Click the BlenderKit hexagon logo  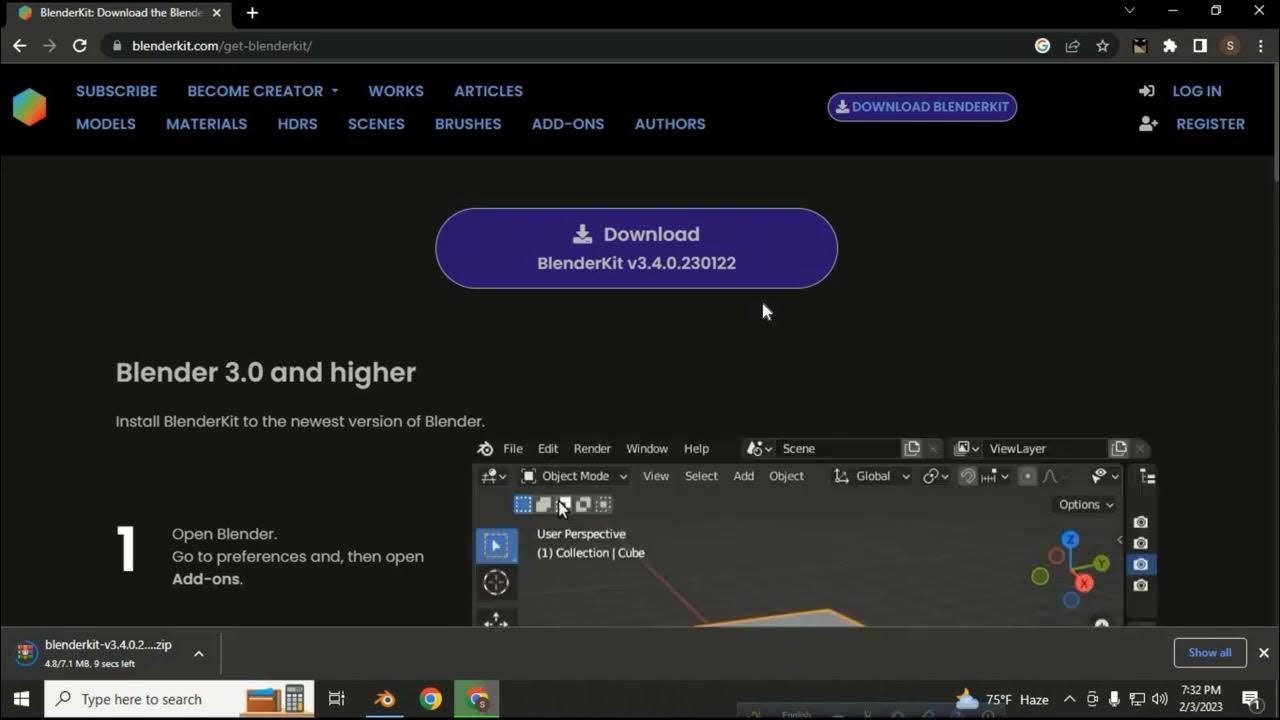[x=29, y=107]
